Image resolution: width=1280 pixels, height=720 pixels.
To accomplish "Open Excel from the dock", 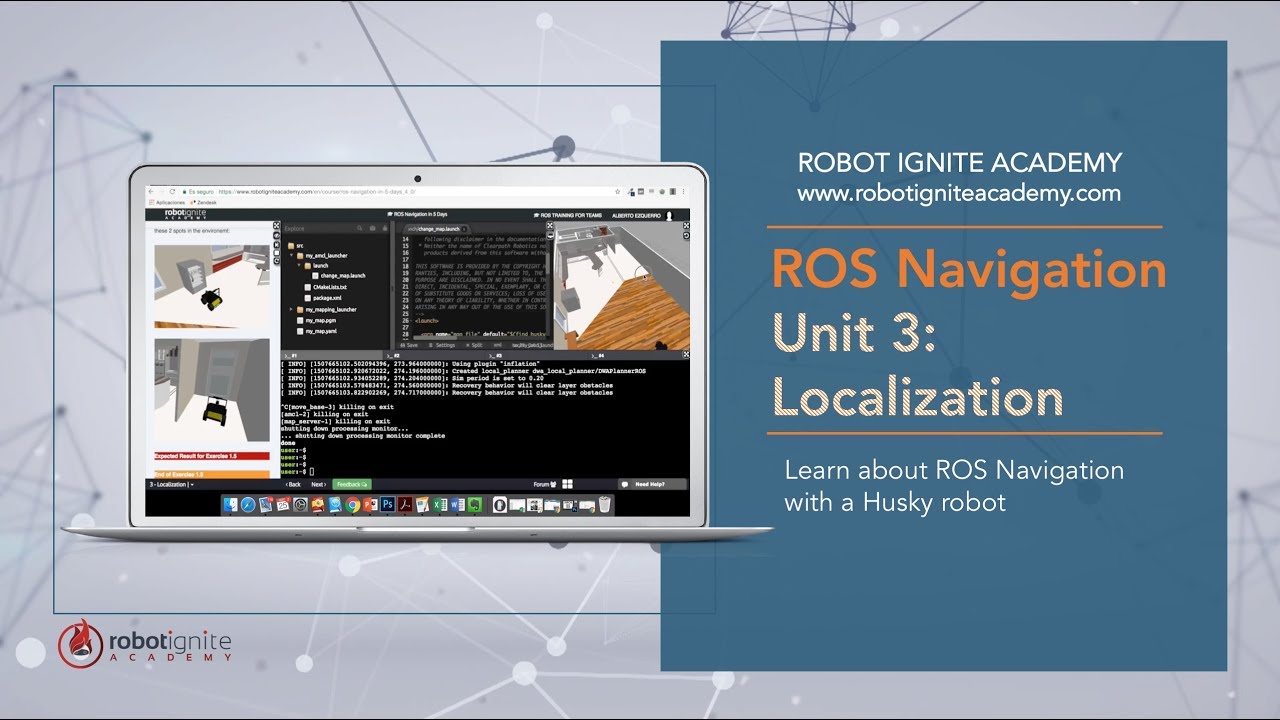I will coord(440,505).
